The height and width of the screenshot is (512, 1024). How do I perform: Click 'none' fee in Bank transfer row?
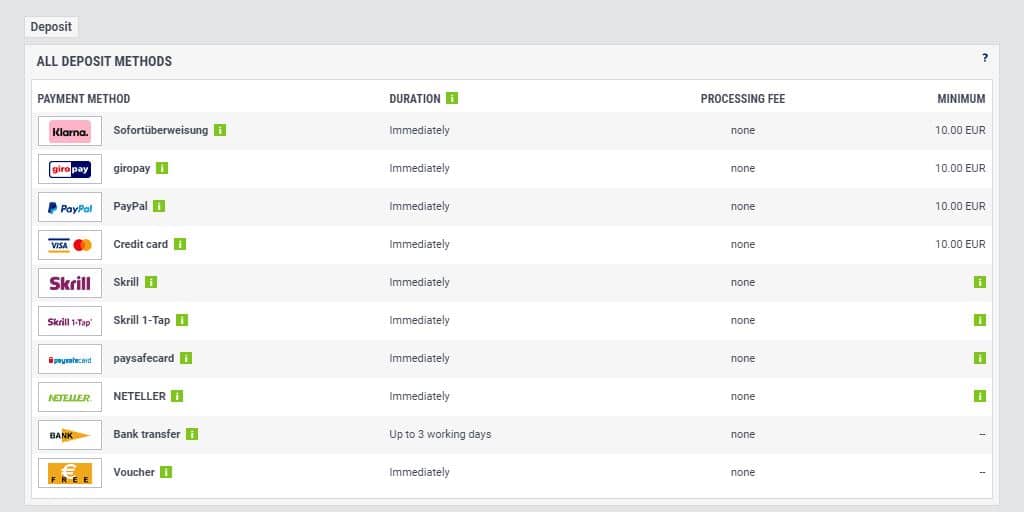(x=743, y=434)
